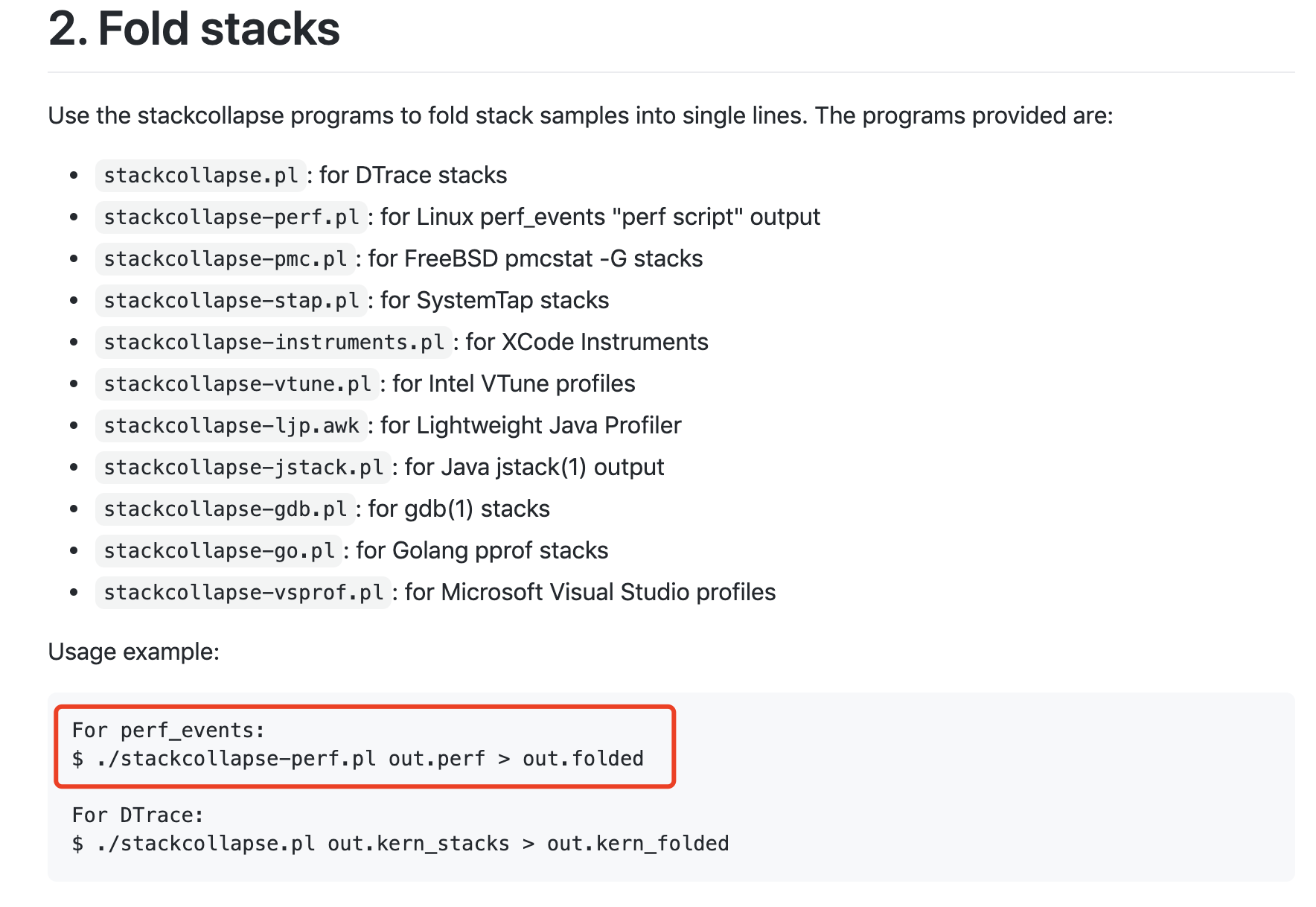Click the stackcollapse-stap.pl code label
This screenshot has width=1316, height=907.
[231, 300]
